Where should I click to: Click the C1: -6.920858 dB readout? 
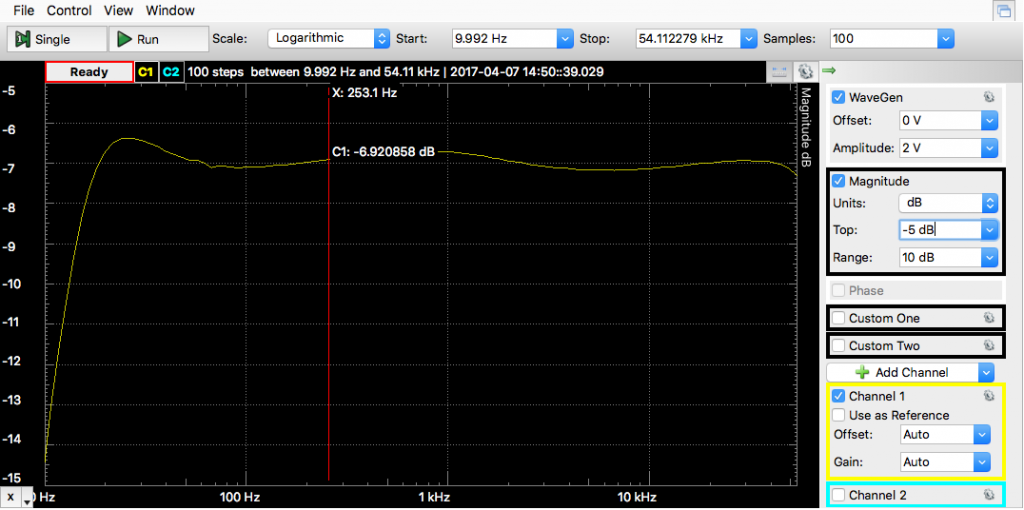383,151
